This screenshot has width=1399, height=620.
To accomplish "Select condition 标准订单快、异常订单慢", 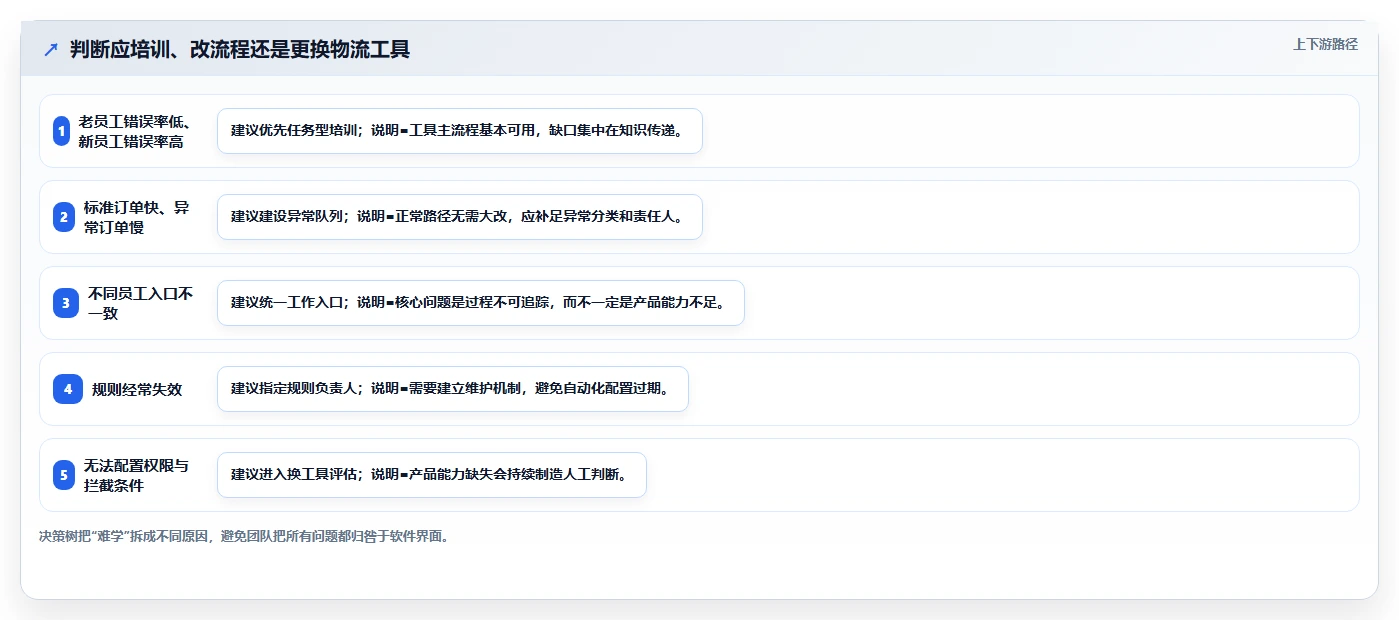I will pyautogui.click(x=136, y=217).
